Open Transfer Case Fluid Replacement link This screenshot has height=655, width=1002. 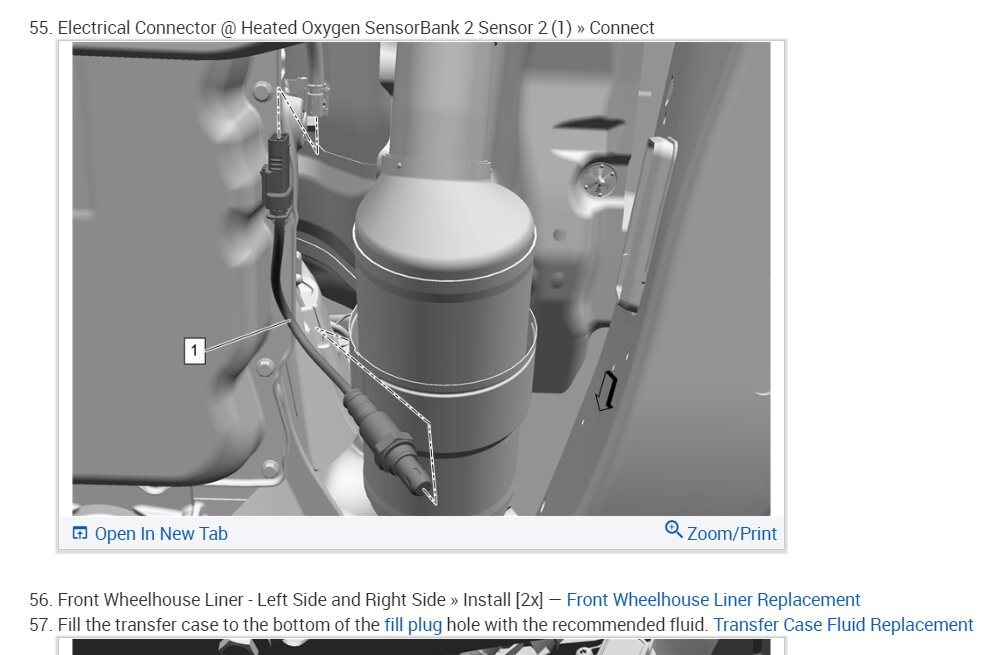pyautogui.click(x=843, y=624)
